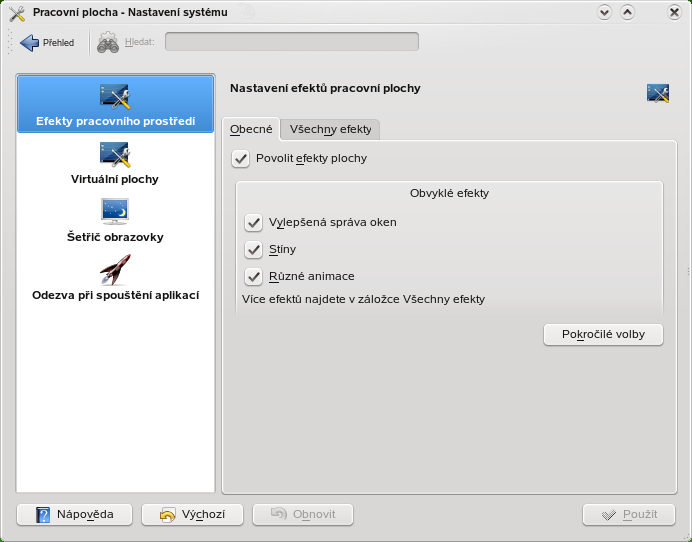Image resolution: width=692 pixels, height=542 pixels.
Task: Toggle the Stíny checkbox
Action: point(253,249)
